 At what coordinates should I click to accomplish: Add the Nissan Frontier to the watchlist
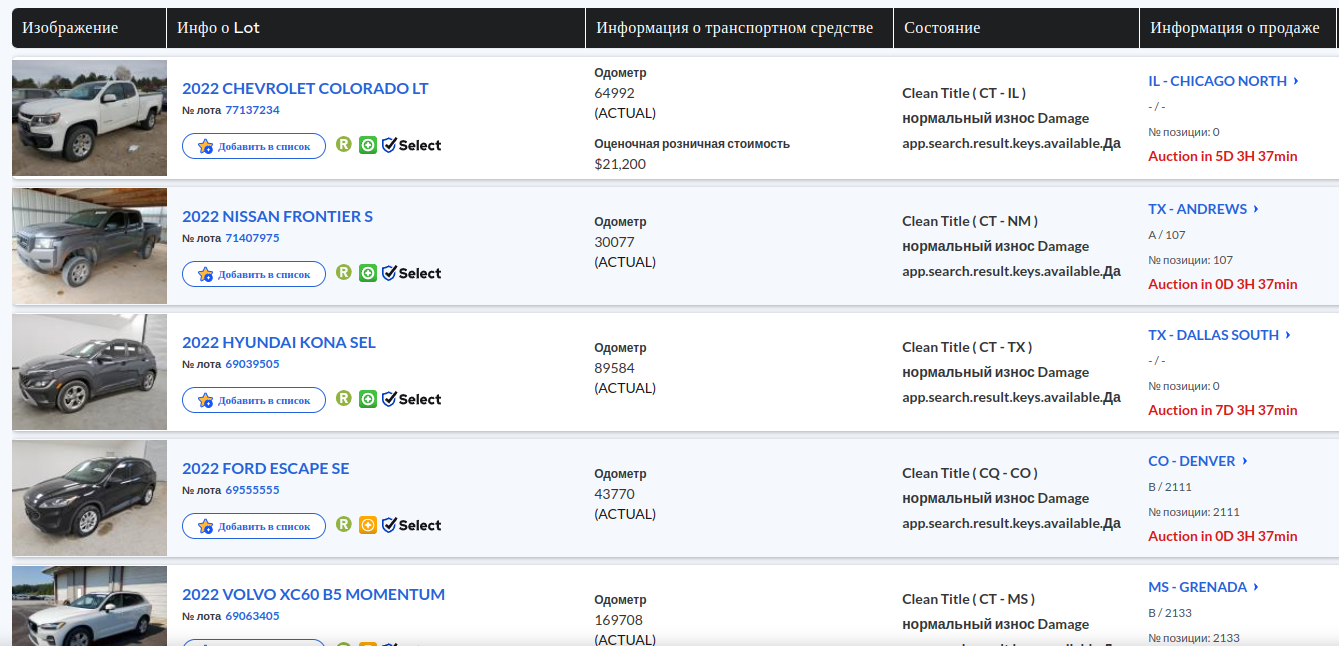coord(254,274)
